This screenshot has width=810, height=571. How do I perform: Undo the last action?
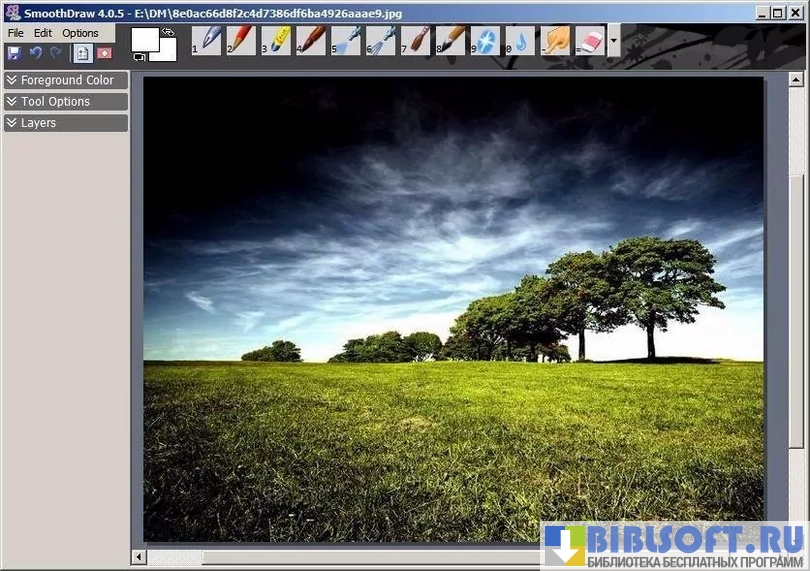36,53
